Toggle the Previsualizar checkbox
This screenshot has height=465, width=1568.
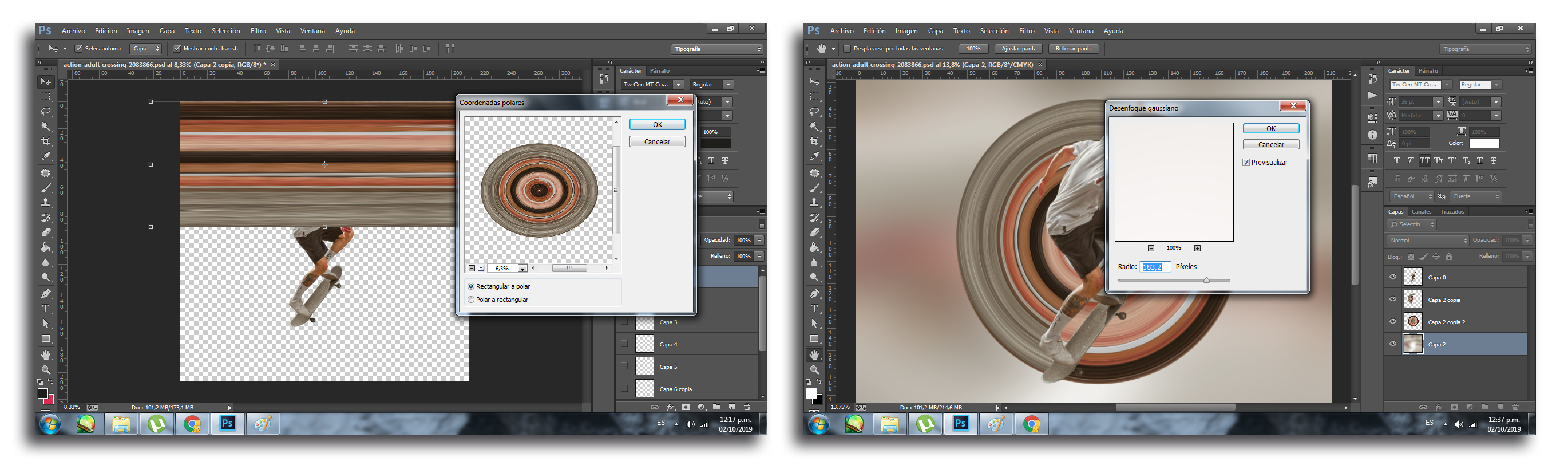tap(1246, 163)
